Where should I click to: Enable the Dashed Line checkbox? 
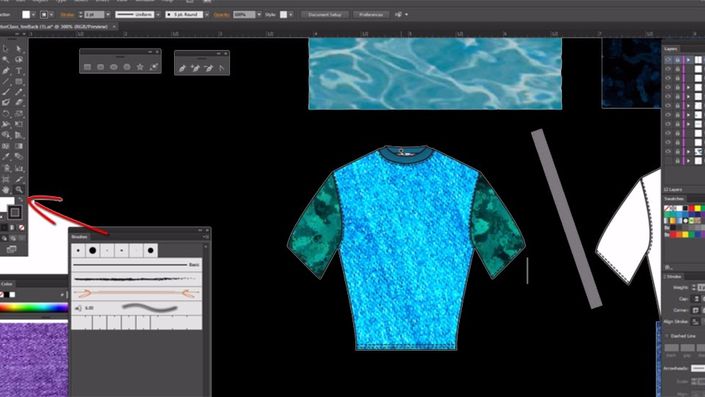[x=667, y=336]
